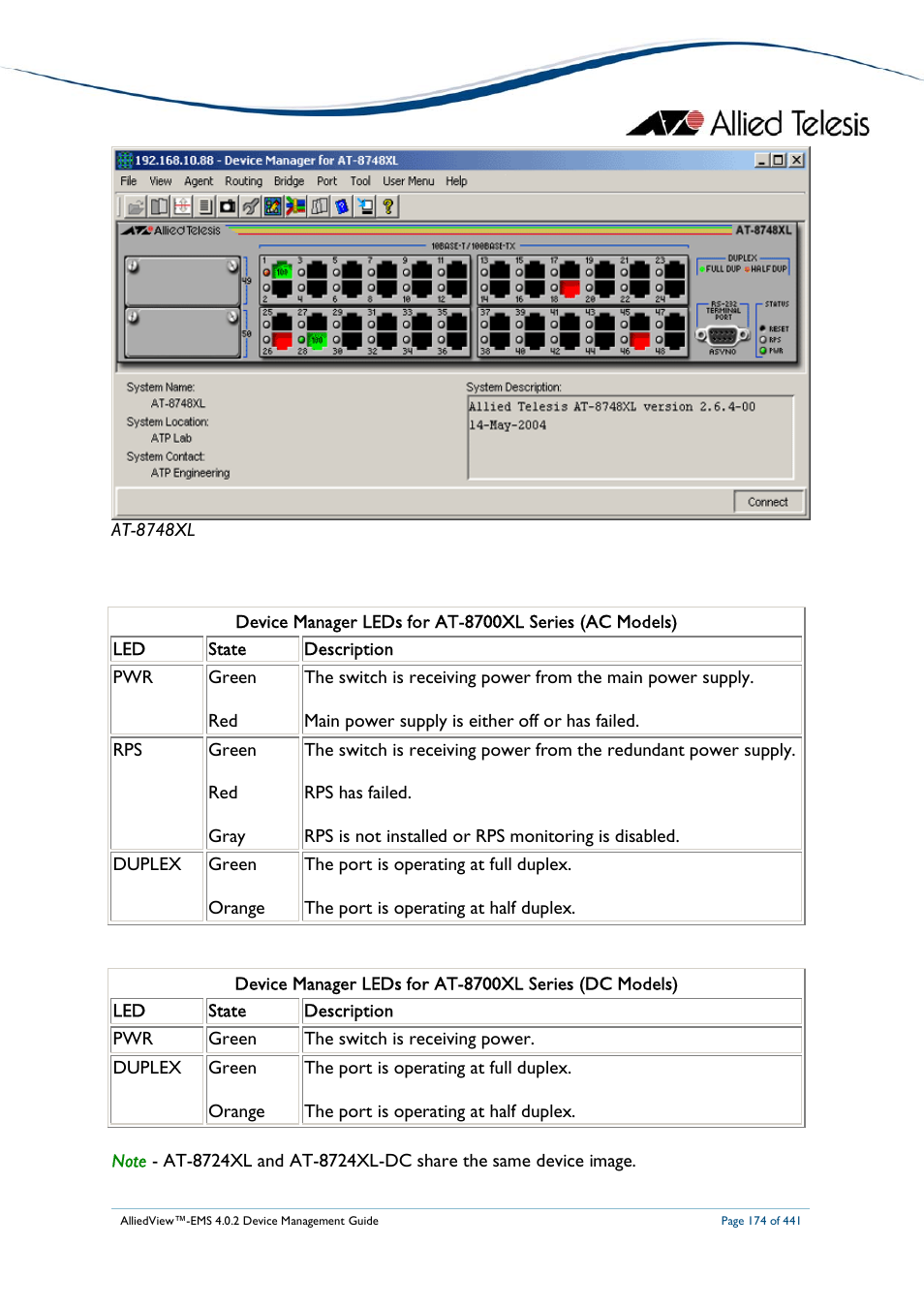Click the Allied Telesis logo in page header

(749, 123)
